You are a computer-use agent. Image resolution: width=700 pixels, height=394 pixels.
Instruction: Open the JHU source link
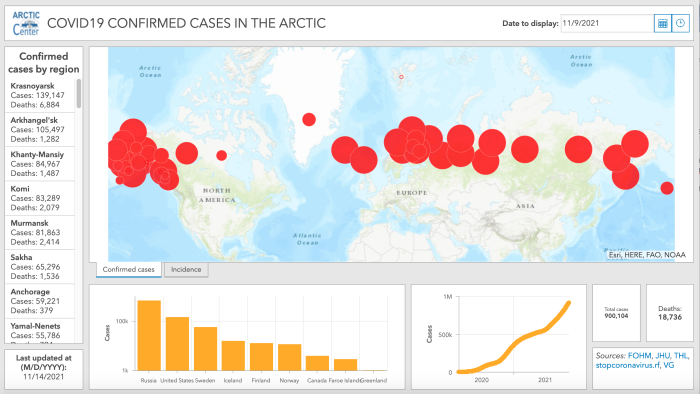pyautogui.click(x=662, y=356)
